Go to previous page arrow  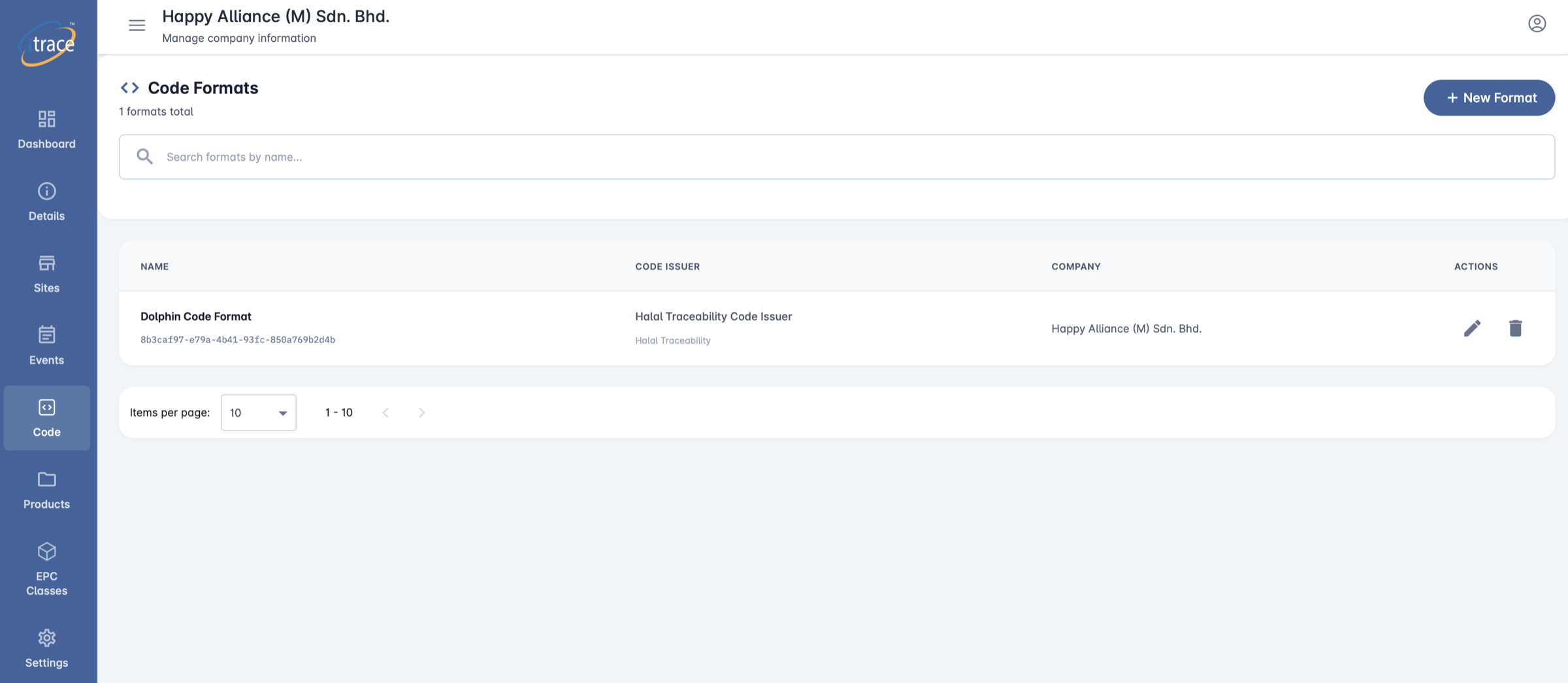point(385,412)
